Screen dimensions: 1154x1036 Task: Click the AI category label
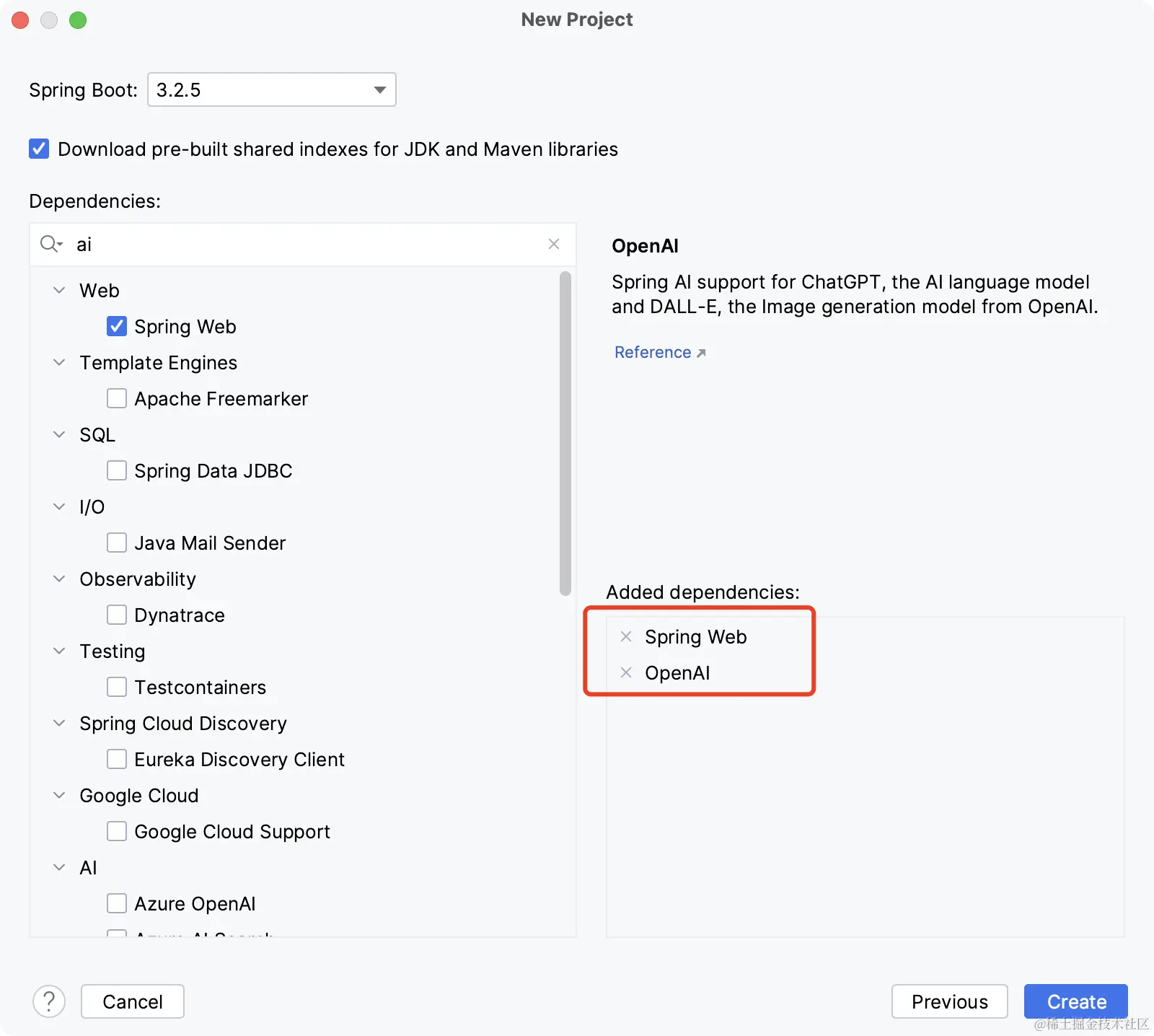tap(88, 867)
